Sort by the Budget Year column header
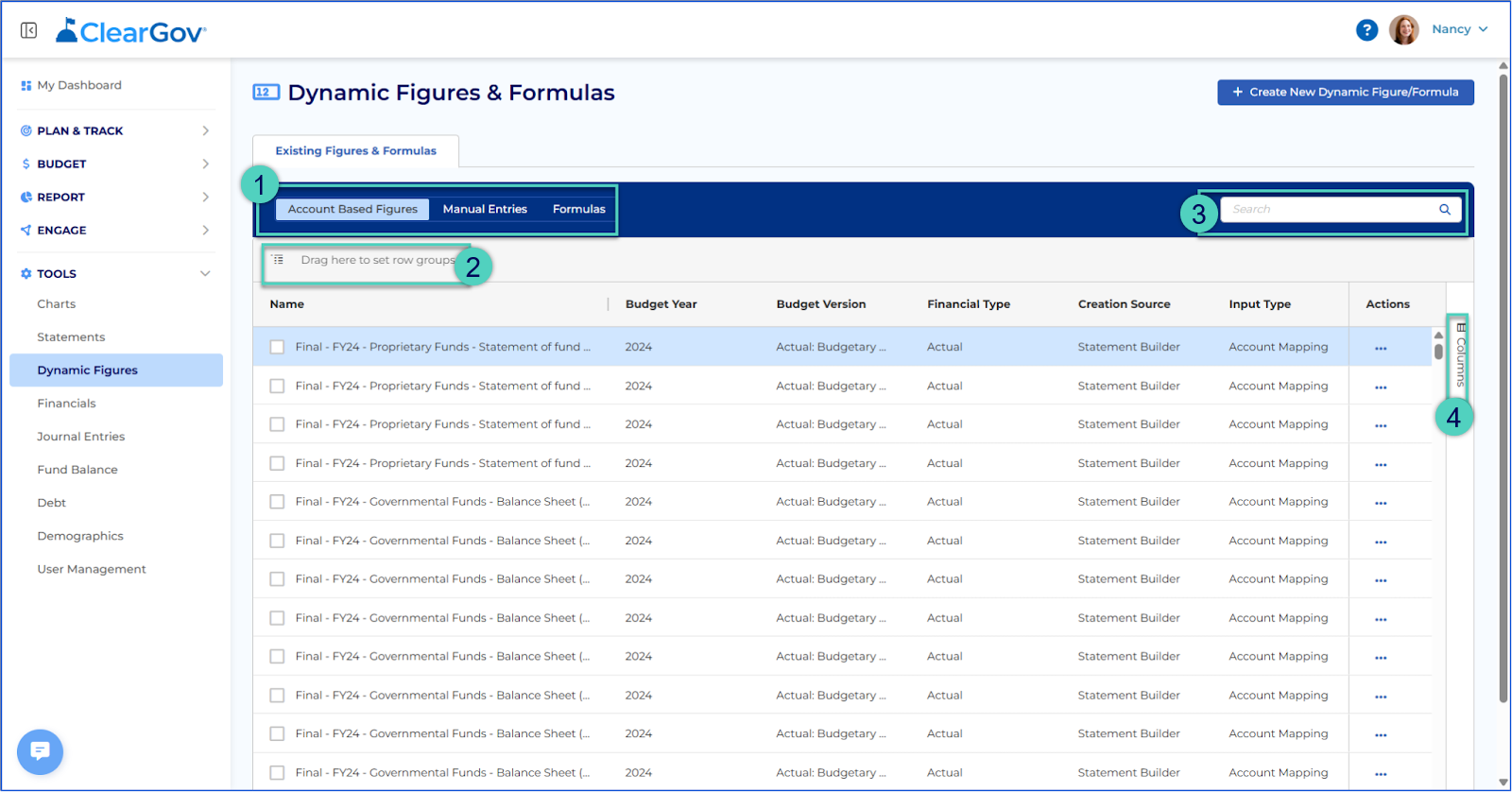Image resolution: width=1512 pixels, height=792 pixels. [x=661, y=304]
